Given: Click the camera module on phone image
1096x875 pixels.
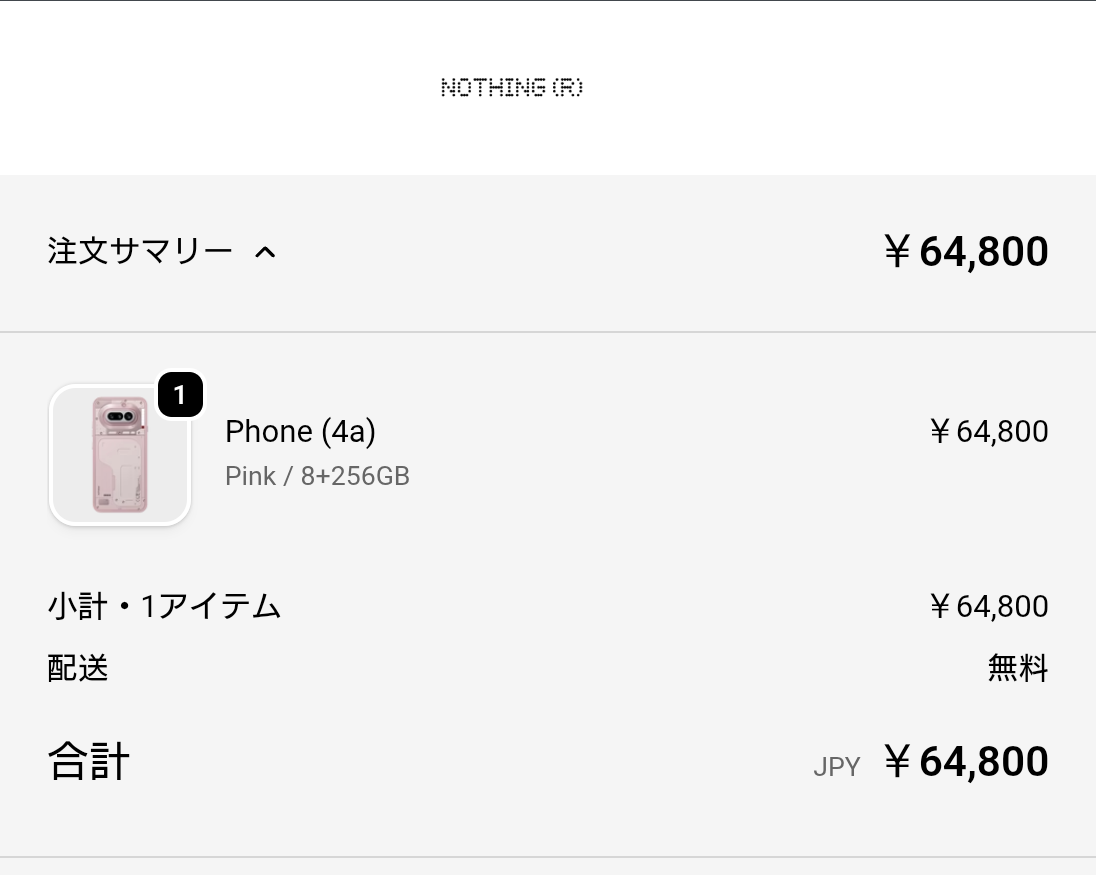Looking at the screenshot, I should pos(121,416).
